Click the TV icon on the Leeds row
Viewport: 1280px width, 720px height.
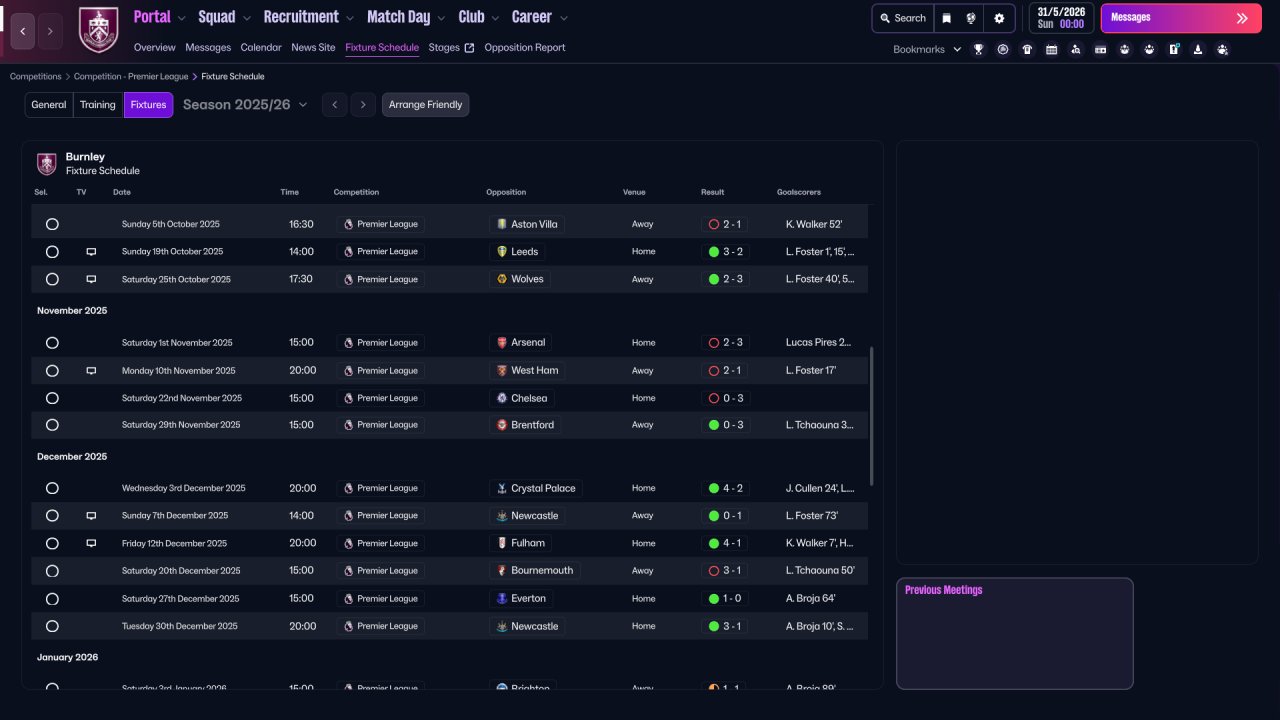tap(91, 252)
